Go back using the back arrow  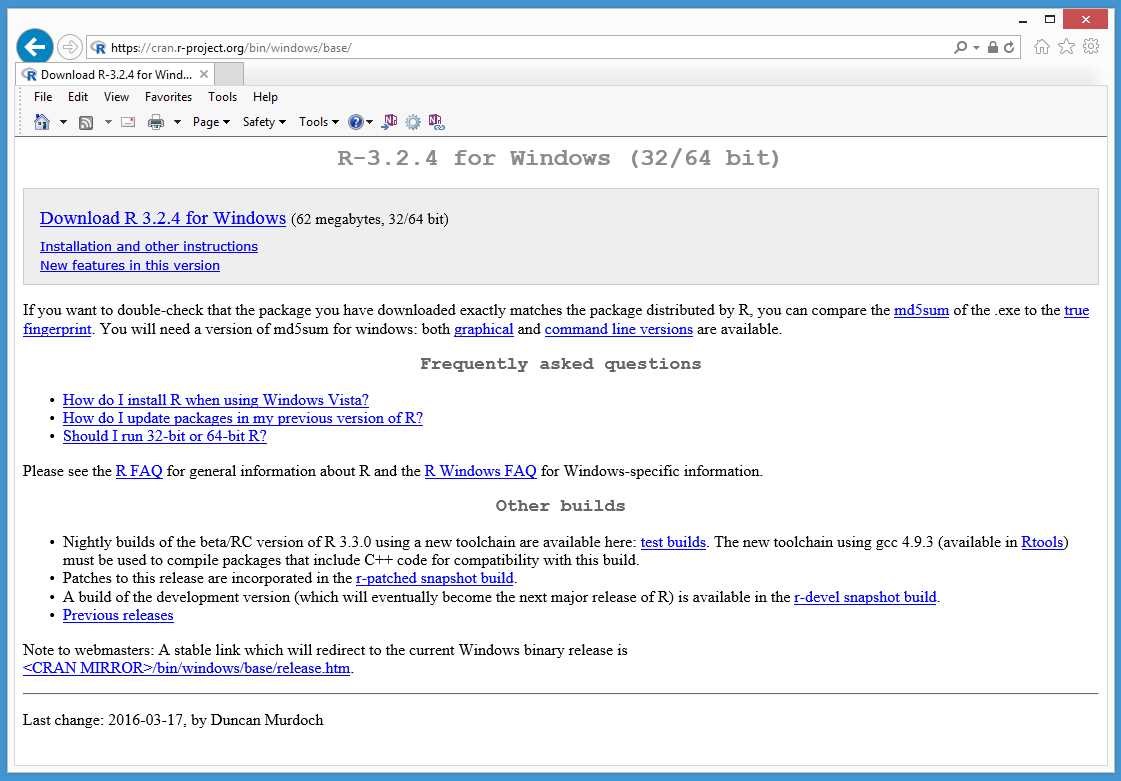34,46
